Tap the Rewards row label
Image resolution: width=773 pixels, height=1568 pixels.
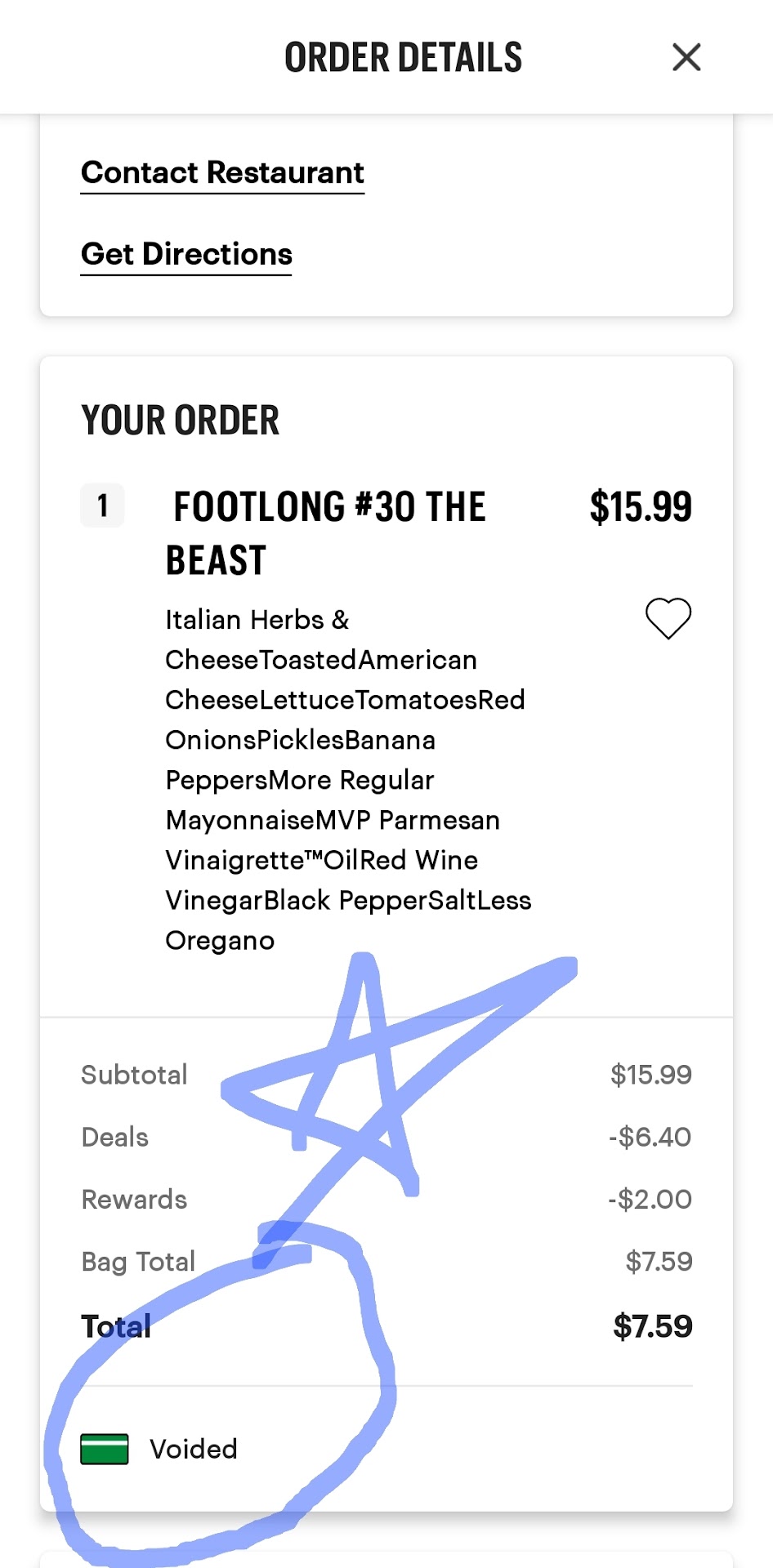(135, 1199)
